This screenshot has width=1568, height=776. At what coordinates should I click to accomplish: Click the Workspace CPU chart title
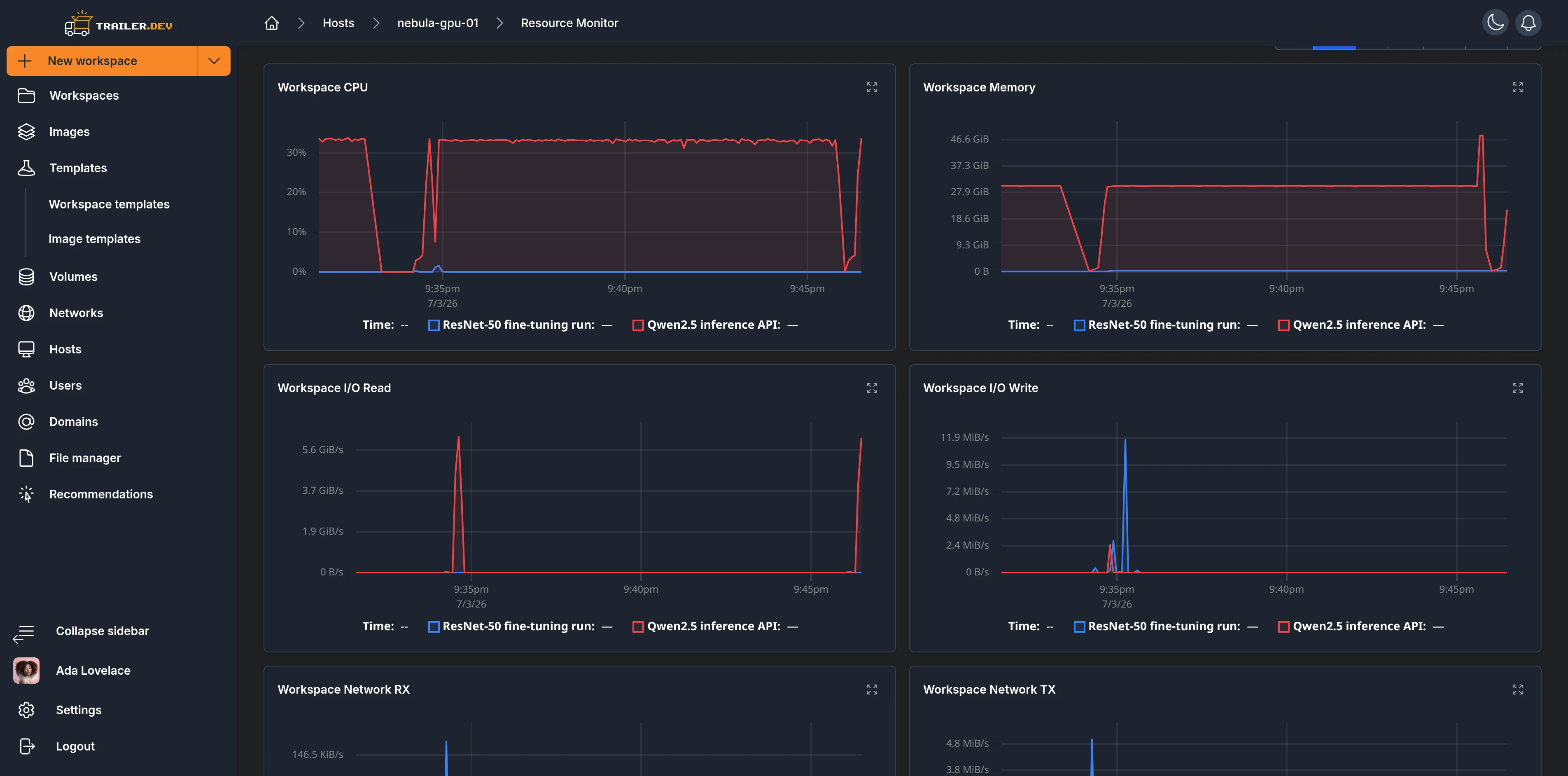coord(322,88)
